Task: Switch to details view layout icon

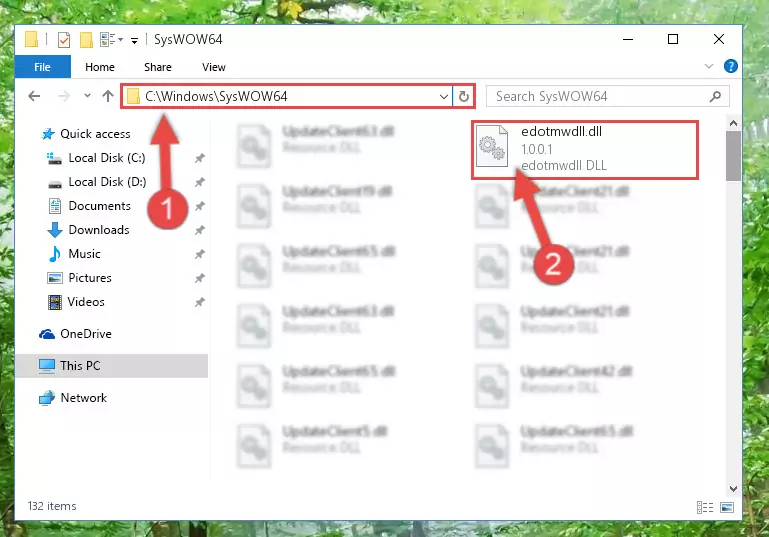Action: click(705, 508)
